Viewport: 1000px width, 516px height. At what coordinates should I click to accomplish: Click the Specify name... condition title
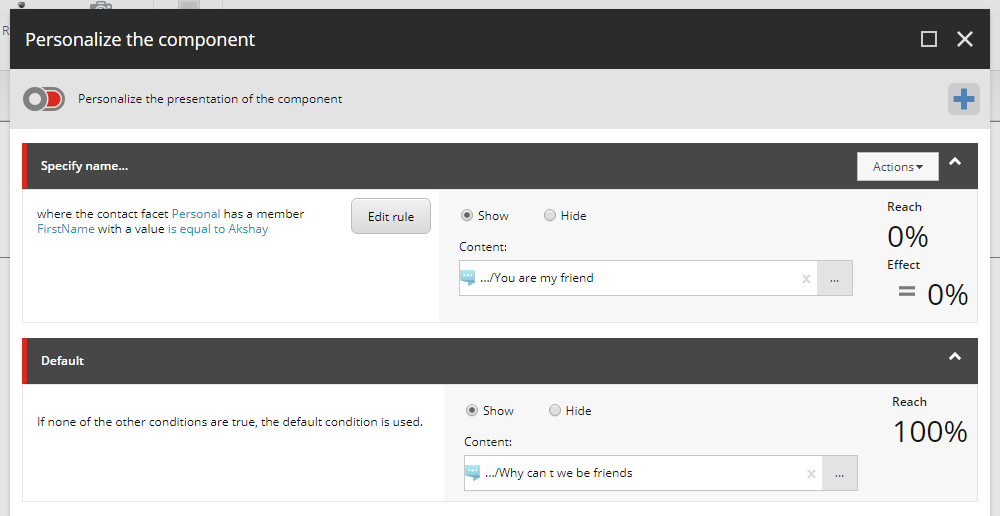tap(84, 166)
